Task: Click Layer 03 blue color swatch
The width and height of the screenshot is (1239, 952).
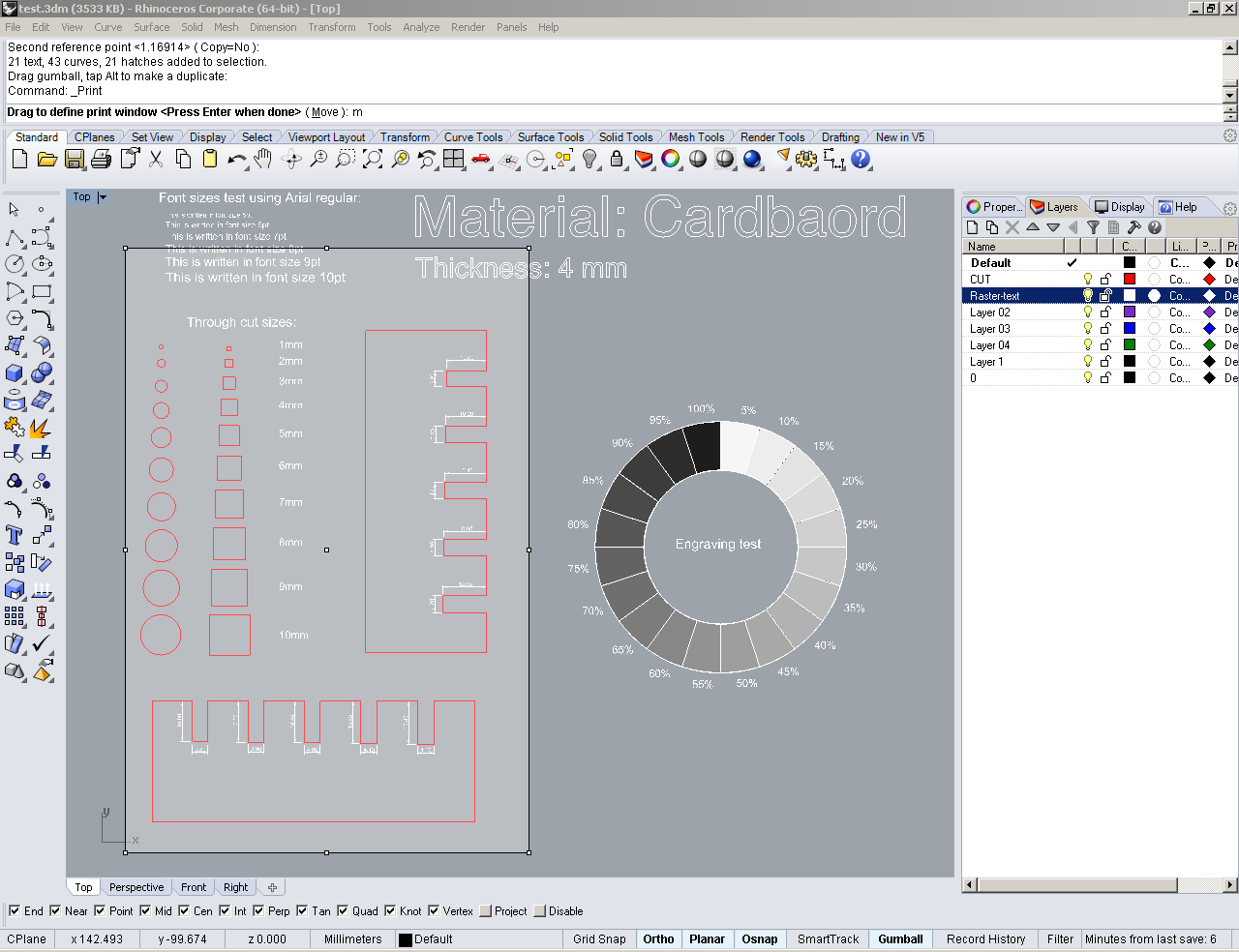Action: pyautogui.click(x=1129, y=329)
